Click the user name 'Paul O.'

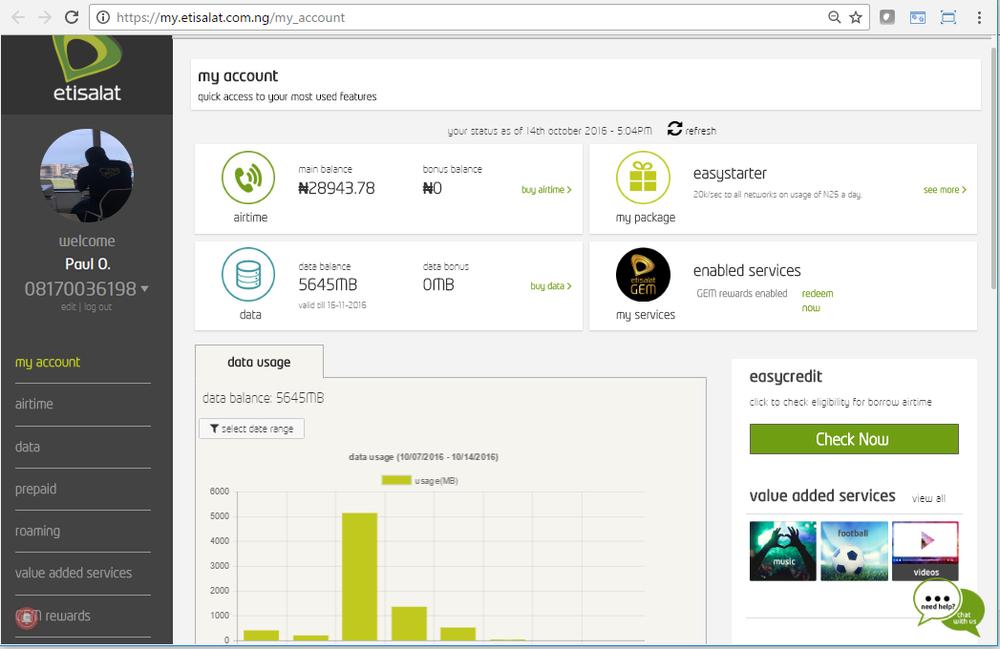87,264
